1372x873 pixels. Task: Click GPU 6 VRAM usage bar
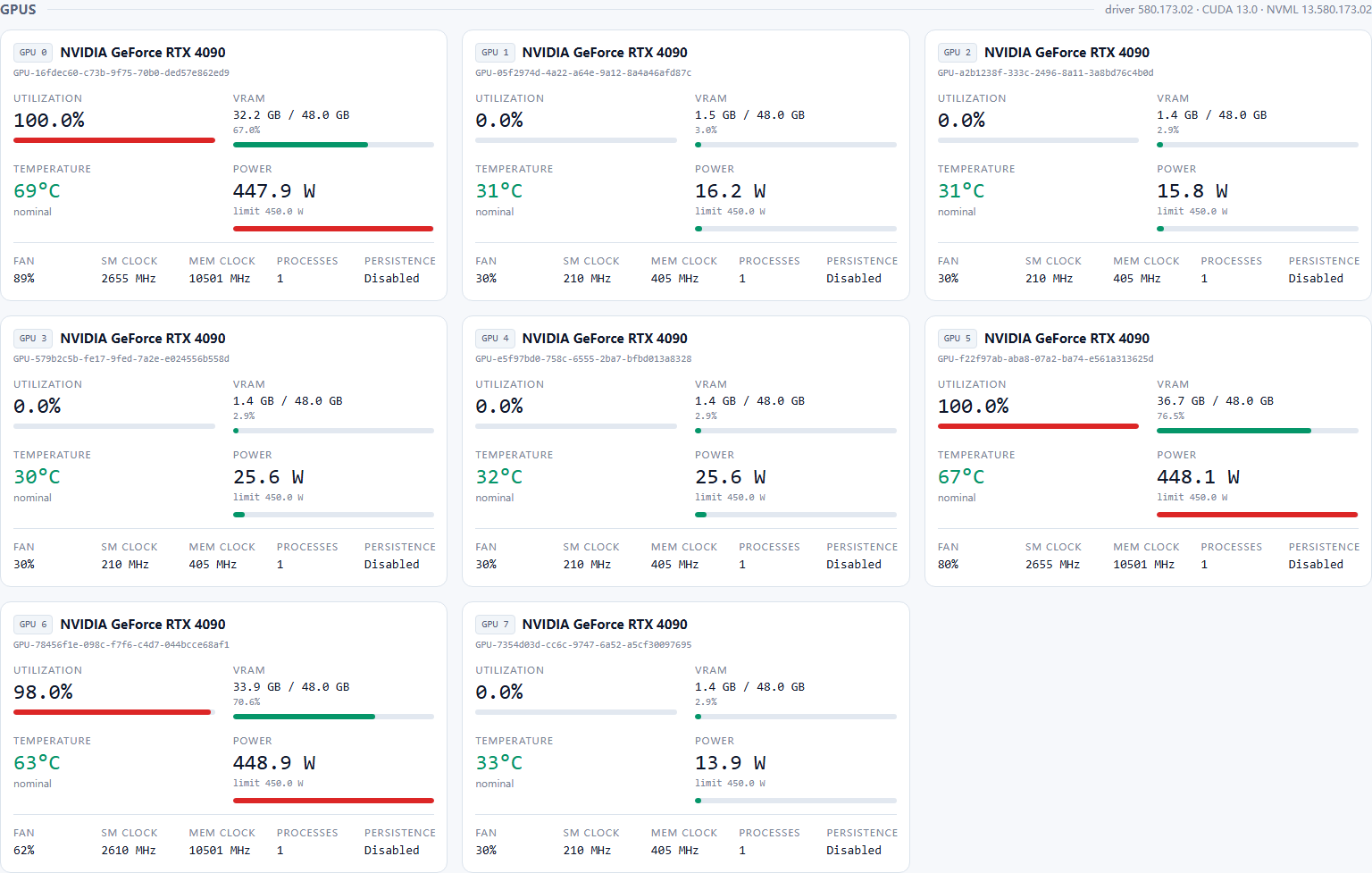tap(333, 717)
